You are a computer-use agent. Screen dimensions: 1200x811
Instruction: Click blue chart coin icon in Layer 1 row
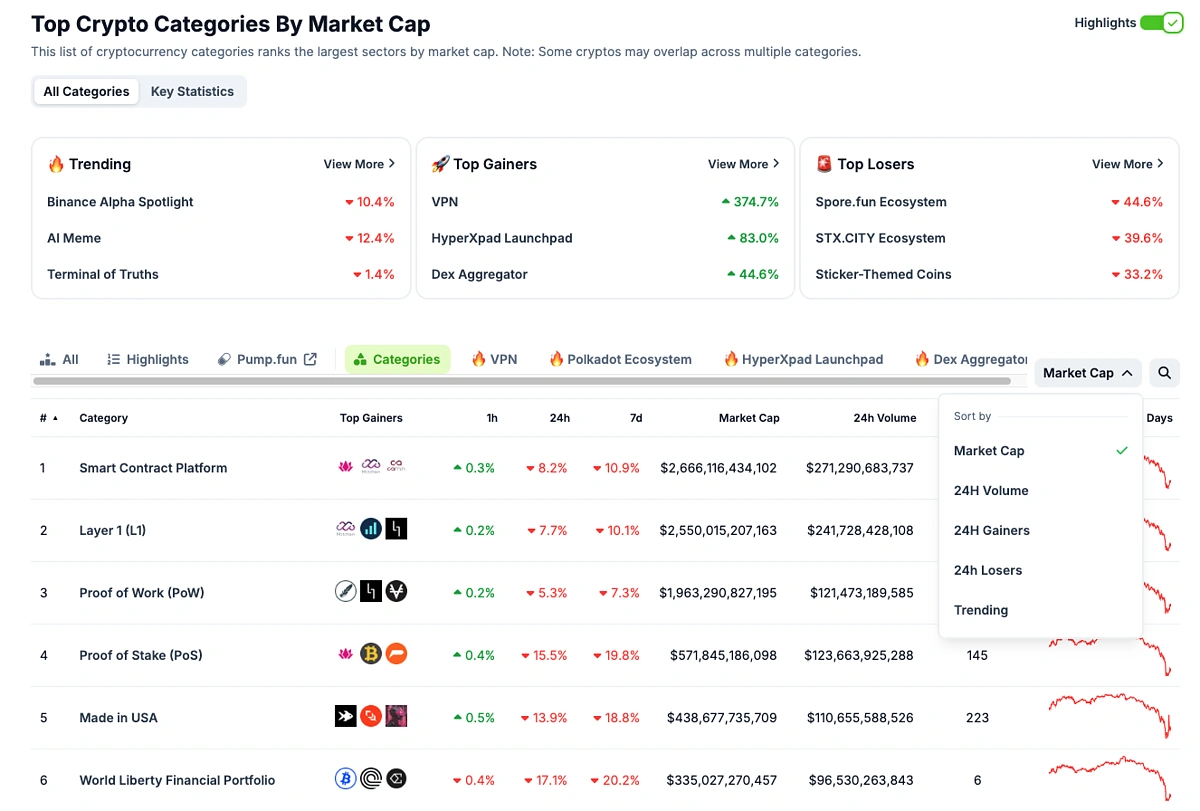371,529
